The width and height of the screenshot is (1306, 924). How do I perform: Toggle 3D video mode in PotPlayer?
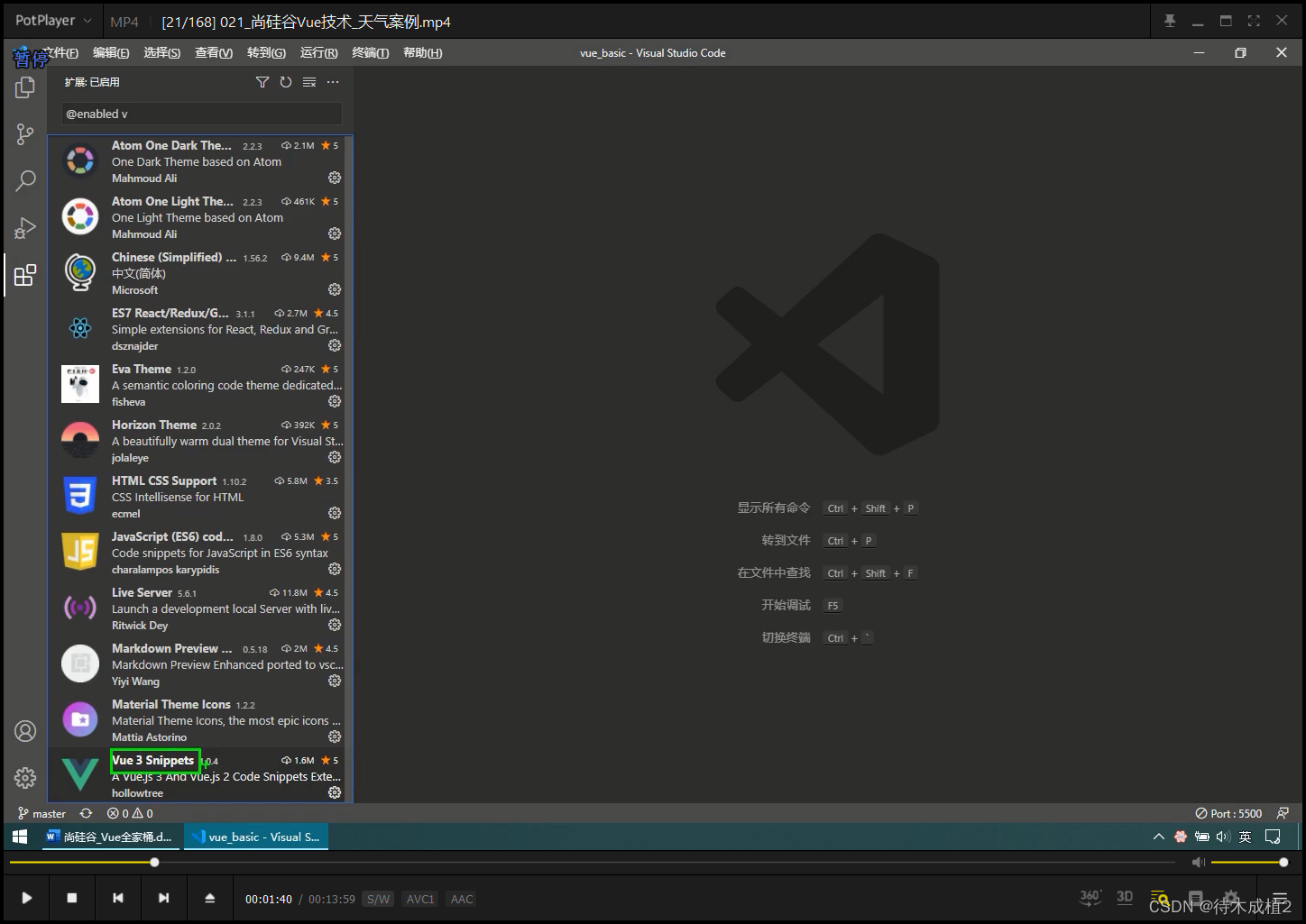click(1125, 897)
